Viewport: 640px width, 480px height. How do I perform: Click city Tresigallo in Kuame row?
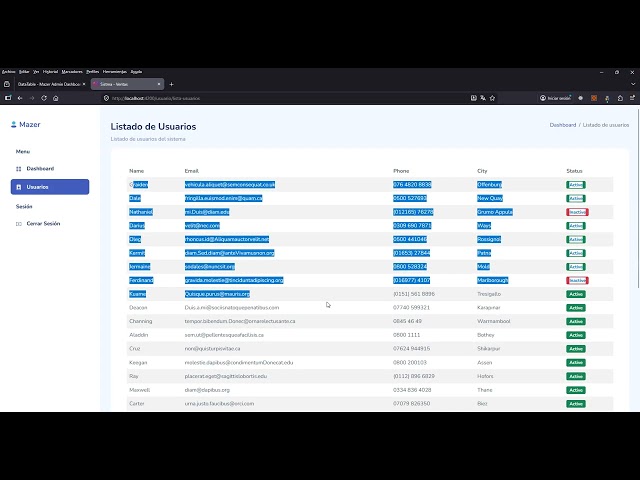point(489,294)
